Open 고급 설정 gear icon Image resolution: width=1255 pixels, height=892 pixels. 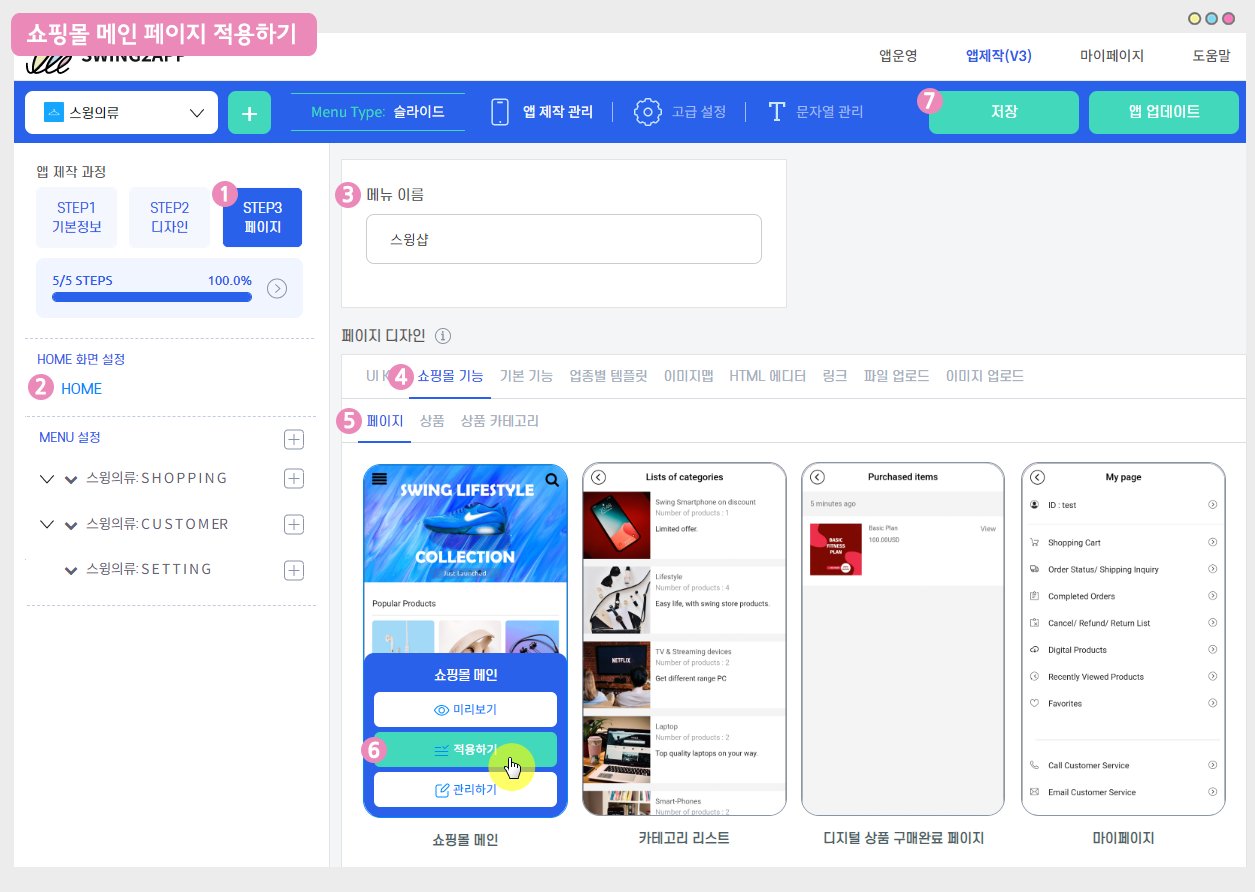click(648, 112)
